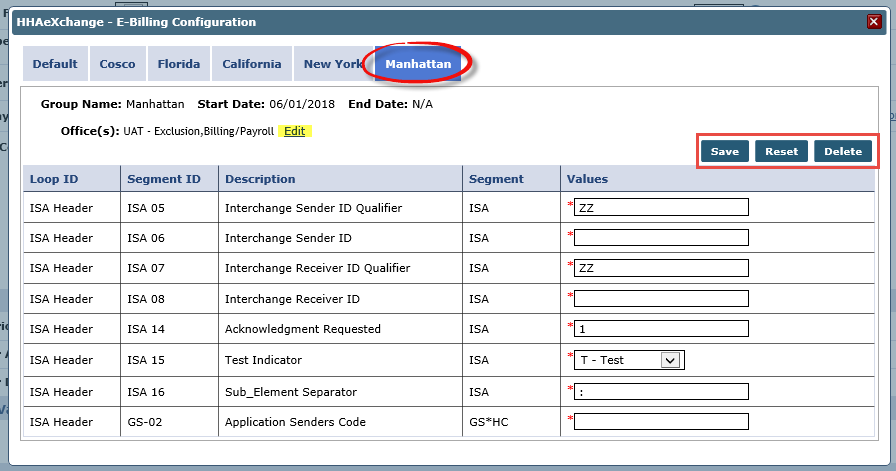Click the Interchange Receiver ID Qualifier field
Image resolution: width=896 pixels, height=471 pixels.
coord(661,268)
